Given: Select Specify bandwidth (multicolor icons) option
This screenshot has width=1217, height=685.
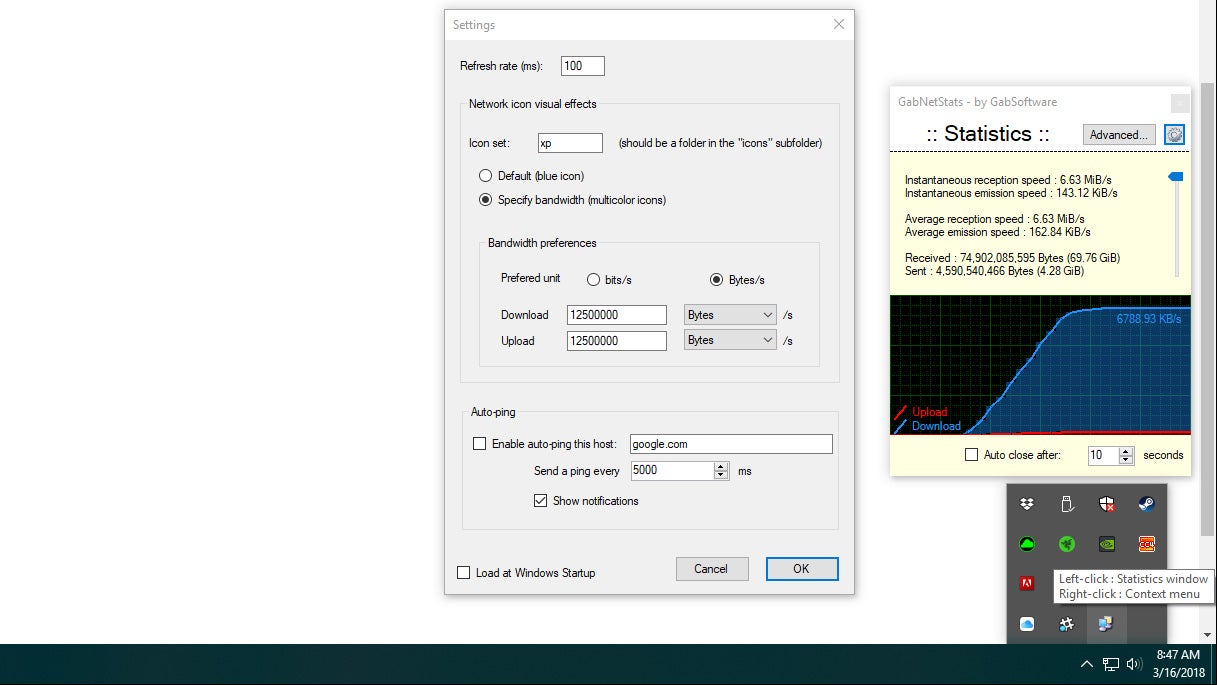Looking at the screenshot, I should tap(486, 200).
